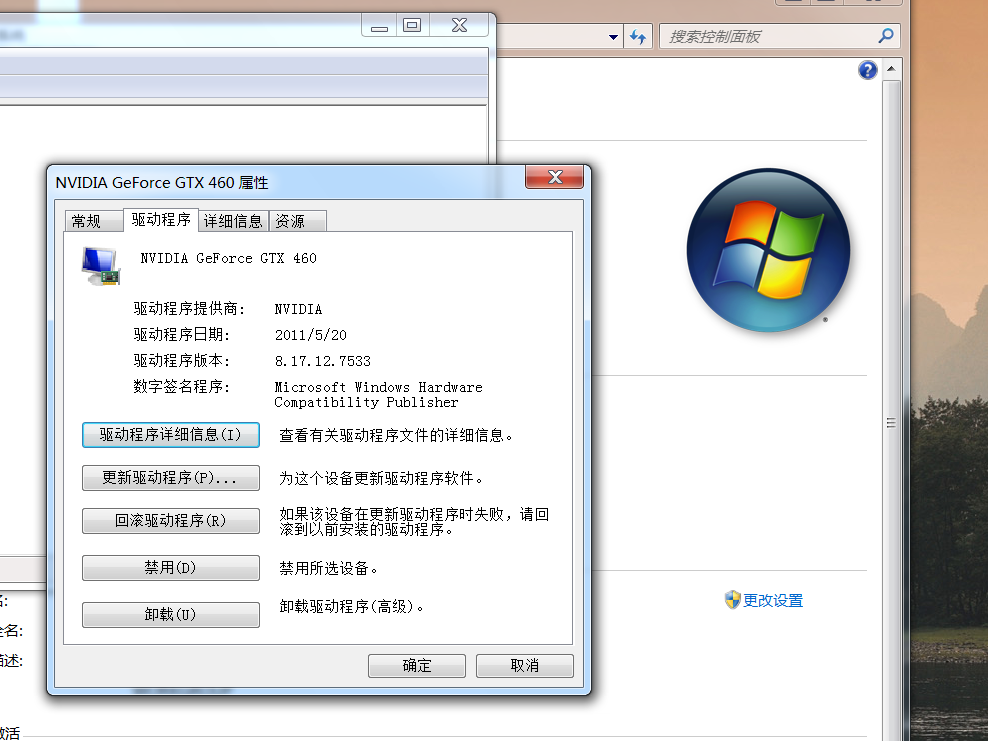
Task: Open the 详细信息 tab
Action: coord(233,221)
